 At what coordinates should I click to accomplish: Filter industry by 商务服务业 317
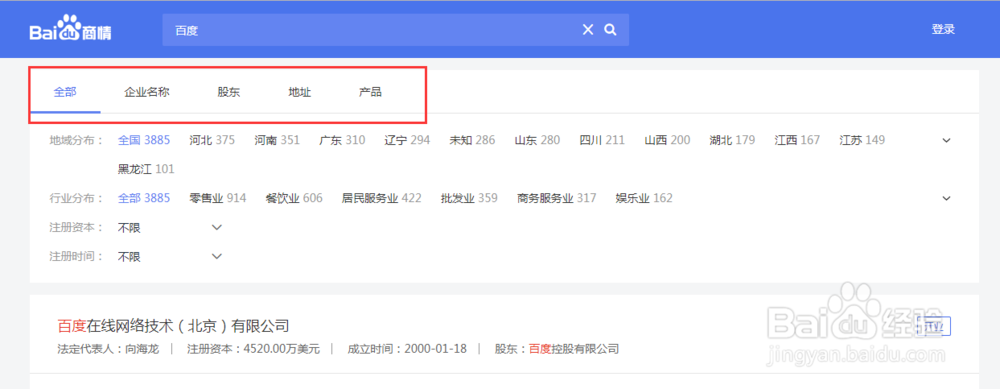(557, 198)
